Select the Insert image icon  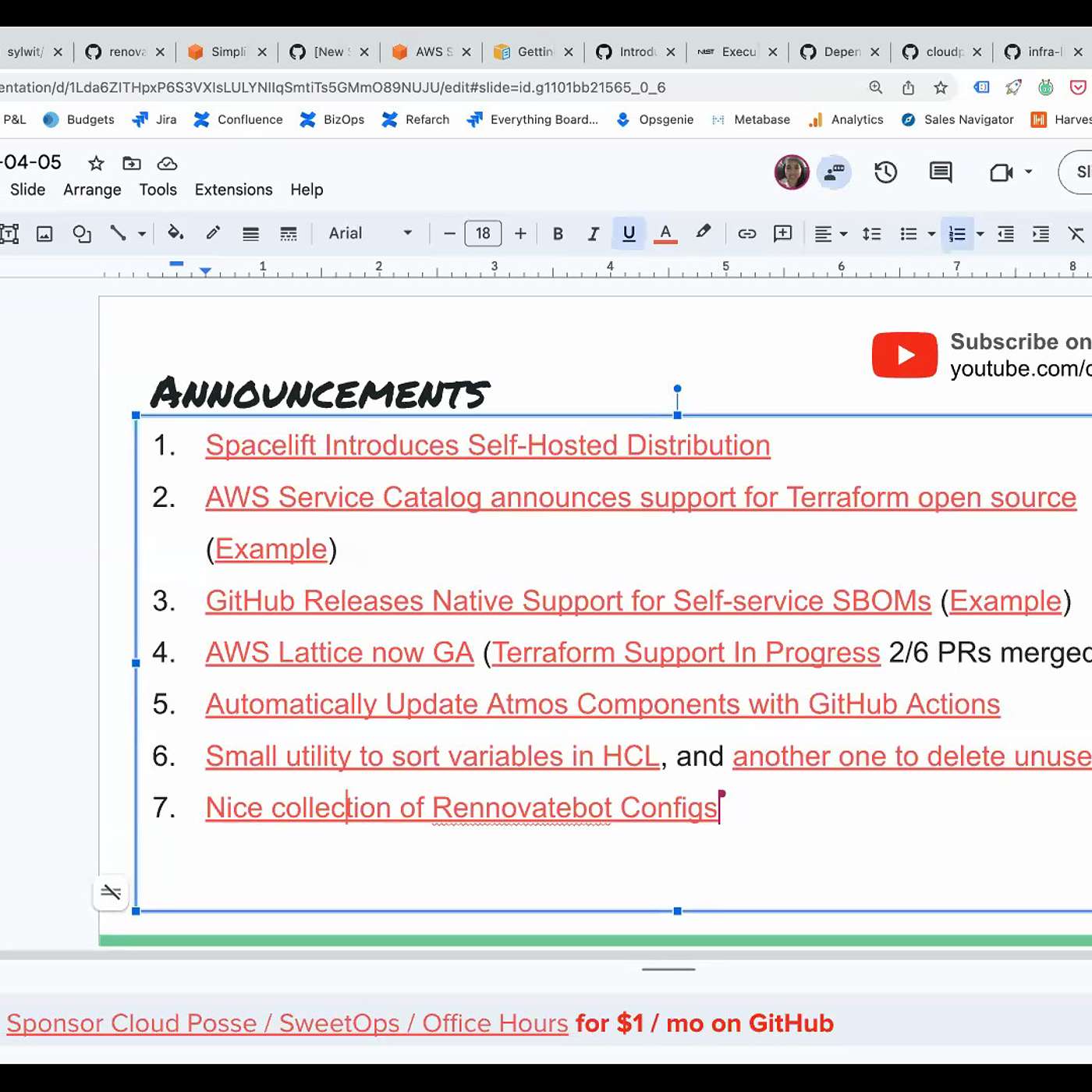tap(44, 234)
